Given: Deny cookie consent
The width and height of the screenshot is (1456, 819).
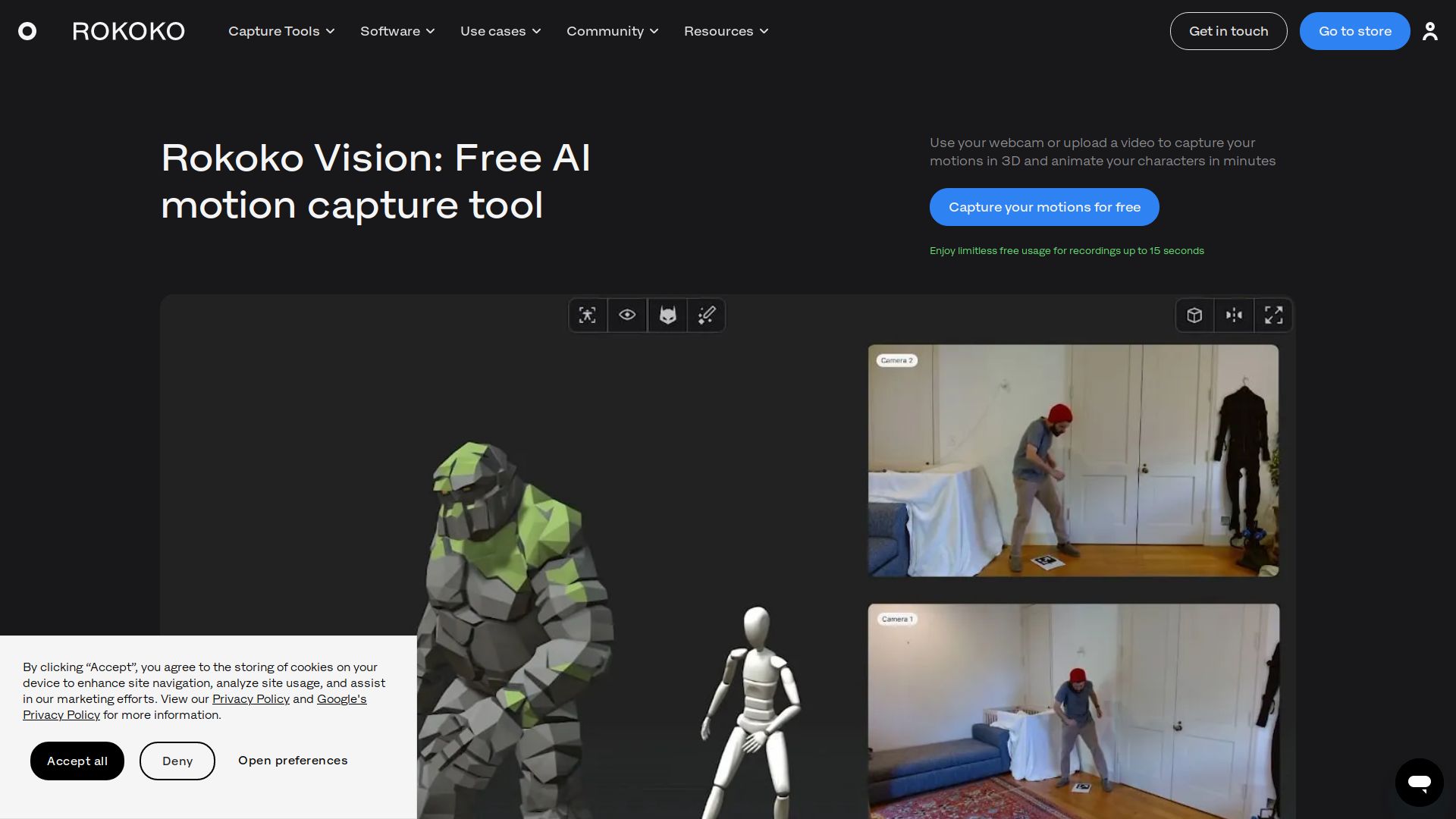Looking at the screenshot, I should pyautogui.click(x=177, y=761).
